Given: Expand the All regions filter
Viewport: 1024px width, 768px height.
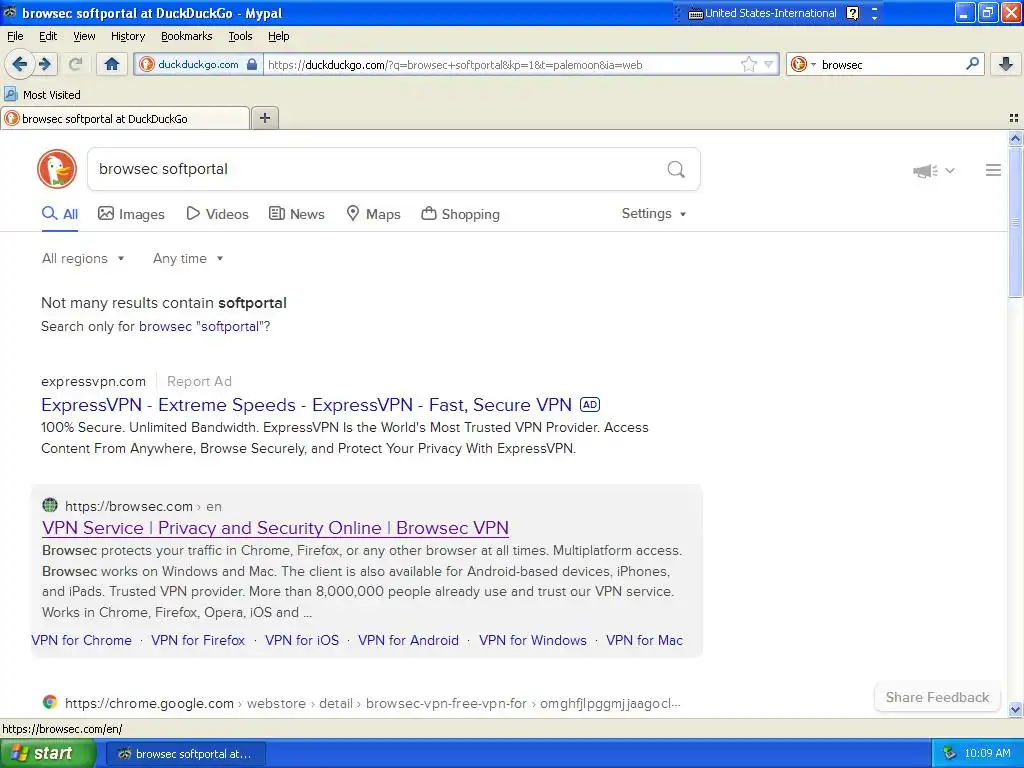Looking at the screenshot, I should 83,259.
